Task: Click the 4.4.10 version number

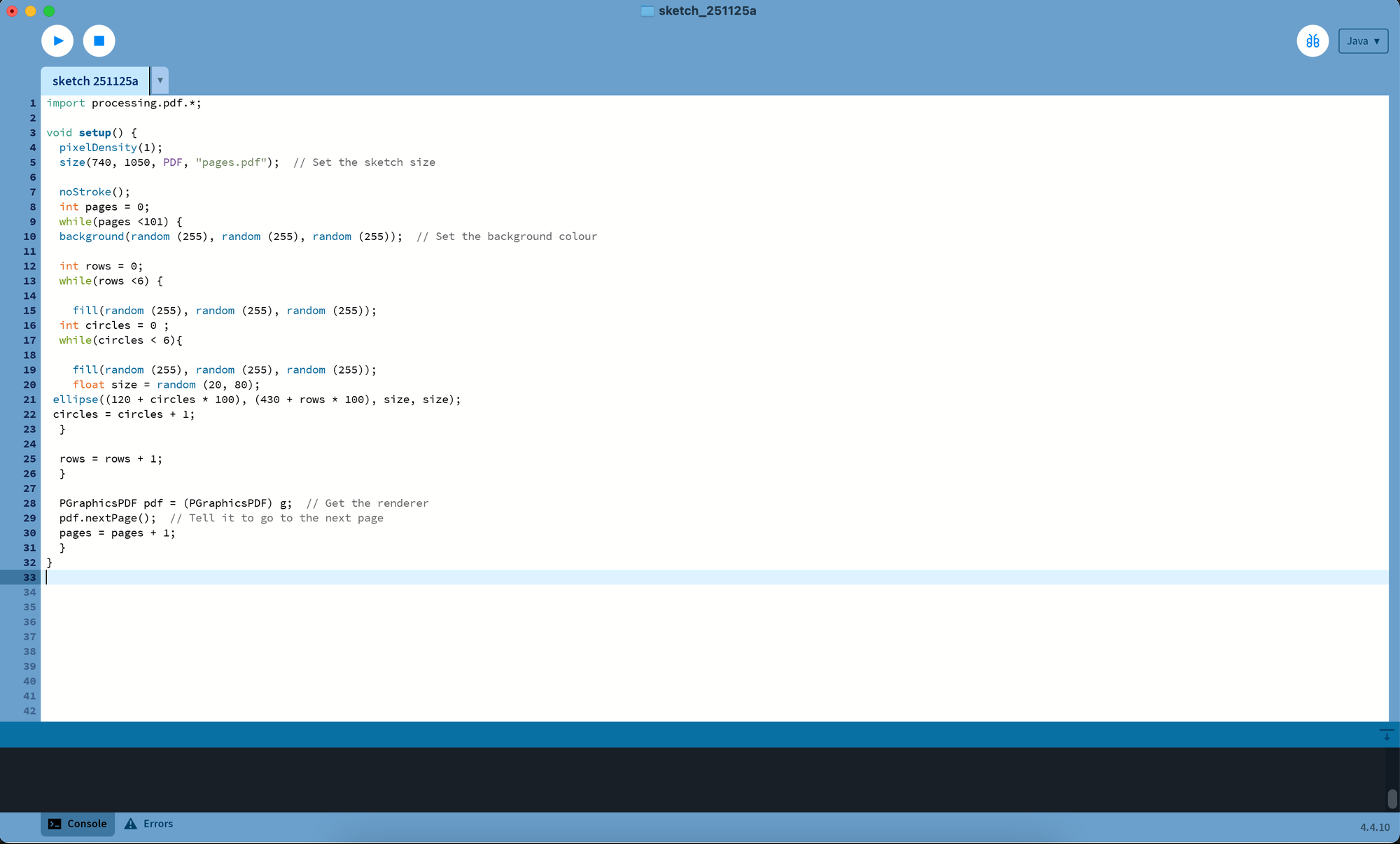Action: point(1375,827)
